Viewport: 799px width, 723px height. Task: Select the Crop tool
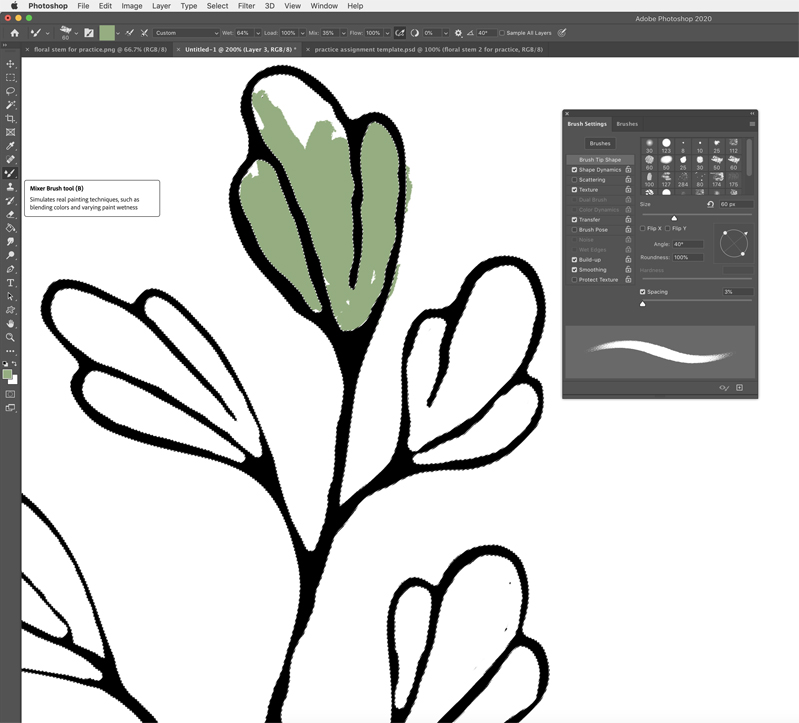11,118
